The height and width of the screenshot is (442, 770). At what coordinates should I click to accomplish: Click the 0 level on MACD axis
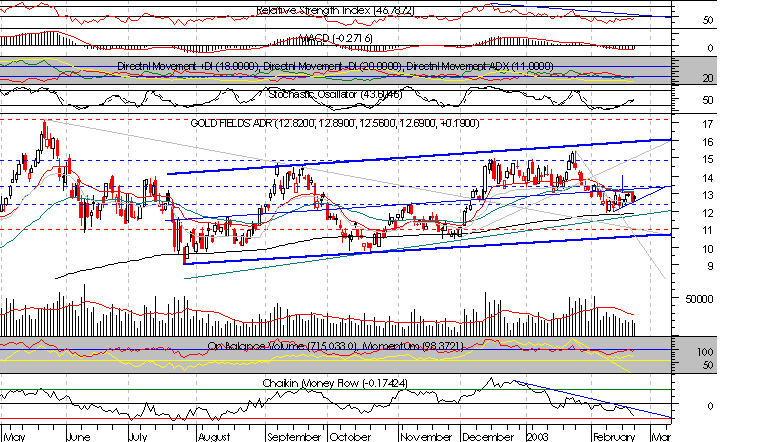click(710, 48)
